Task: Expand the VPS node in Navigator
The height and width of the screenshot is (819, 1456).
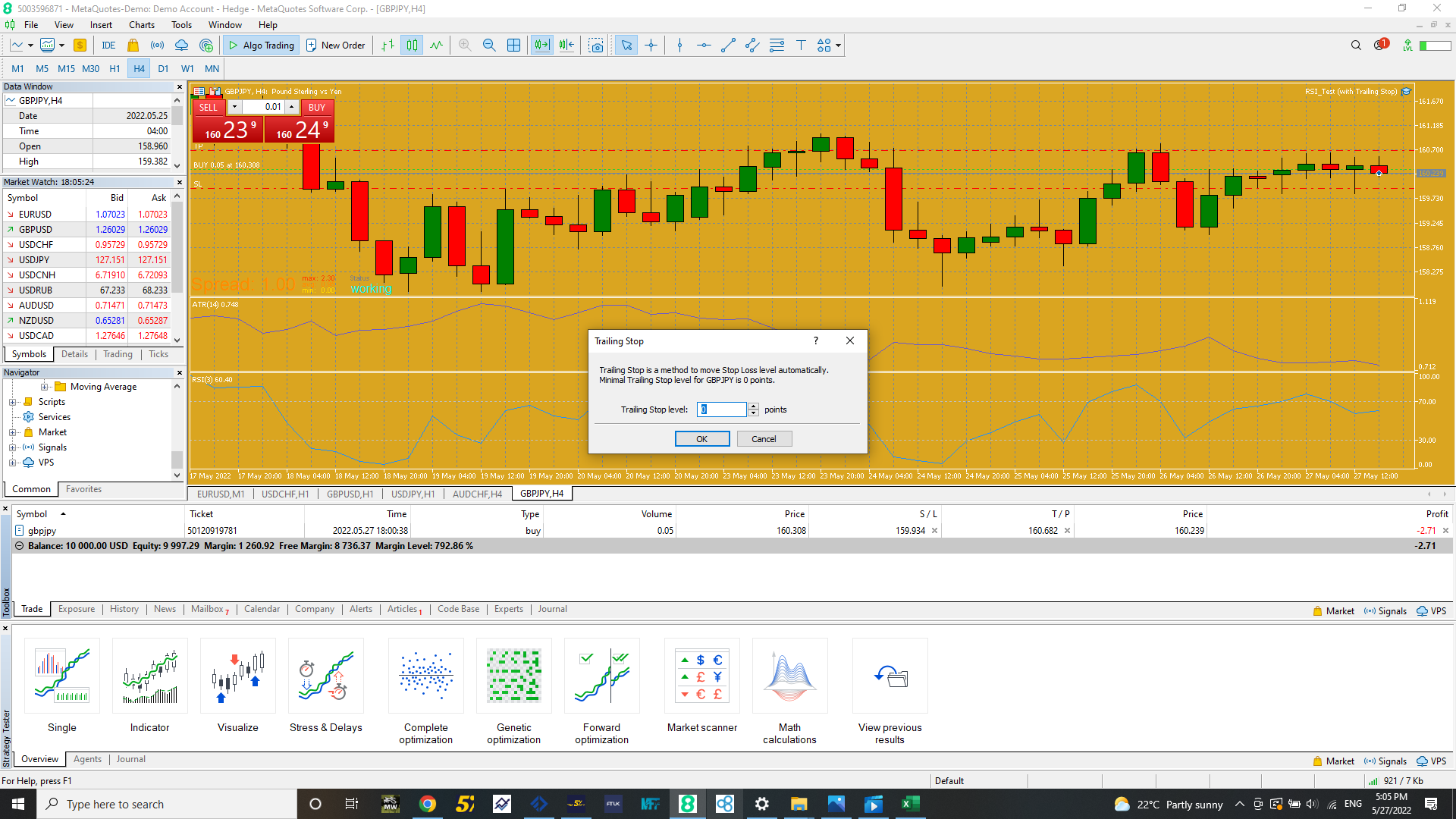Action: 12,463
